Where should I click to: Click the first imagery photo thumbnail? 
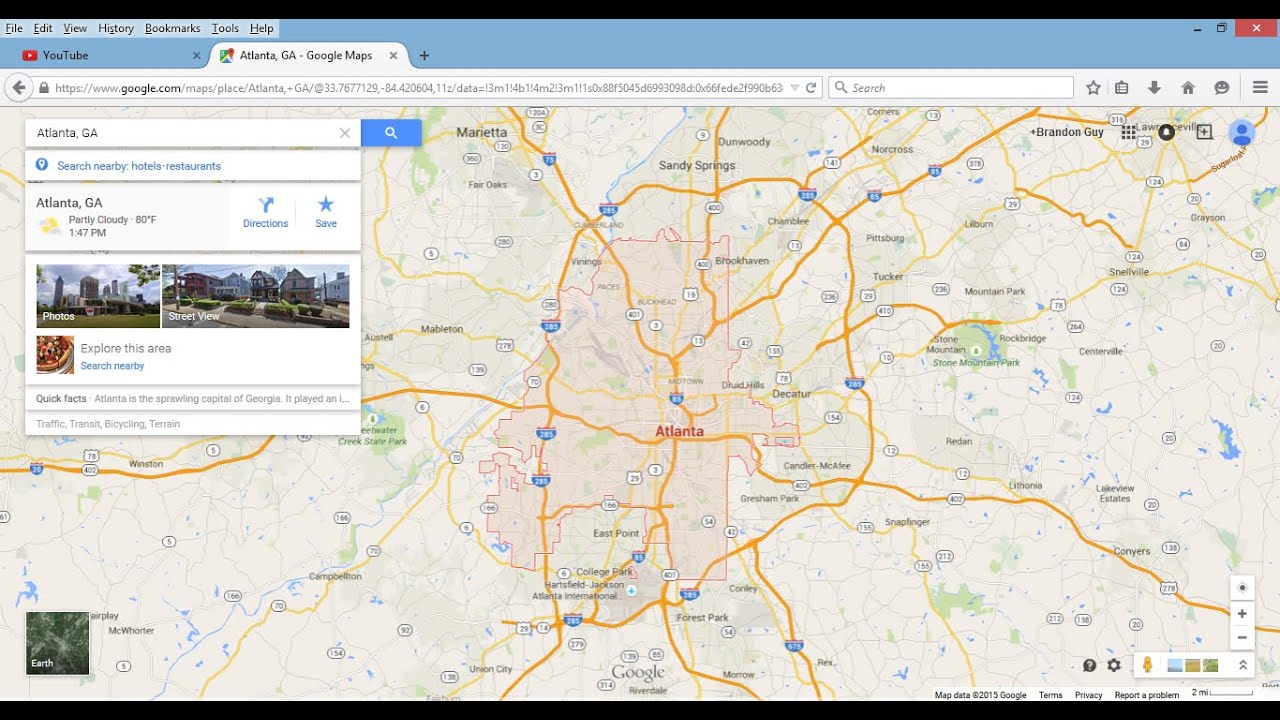1175,665
